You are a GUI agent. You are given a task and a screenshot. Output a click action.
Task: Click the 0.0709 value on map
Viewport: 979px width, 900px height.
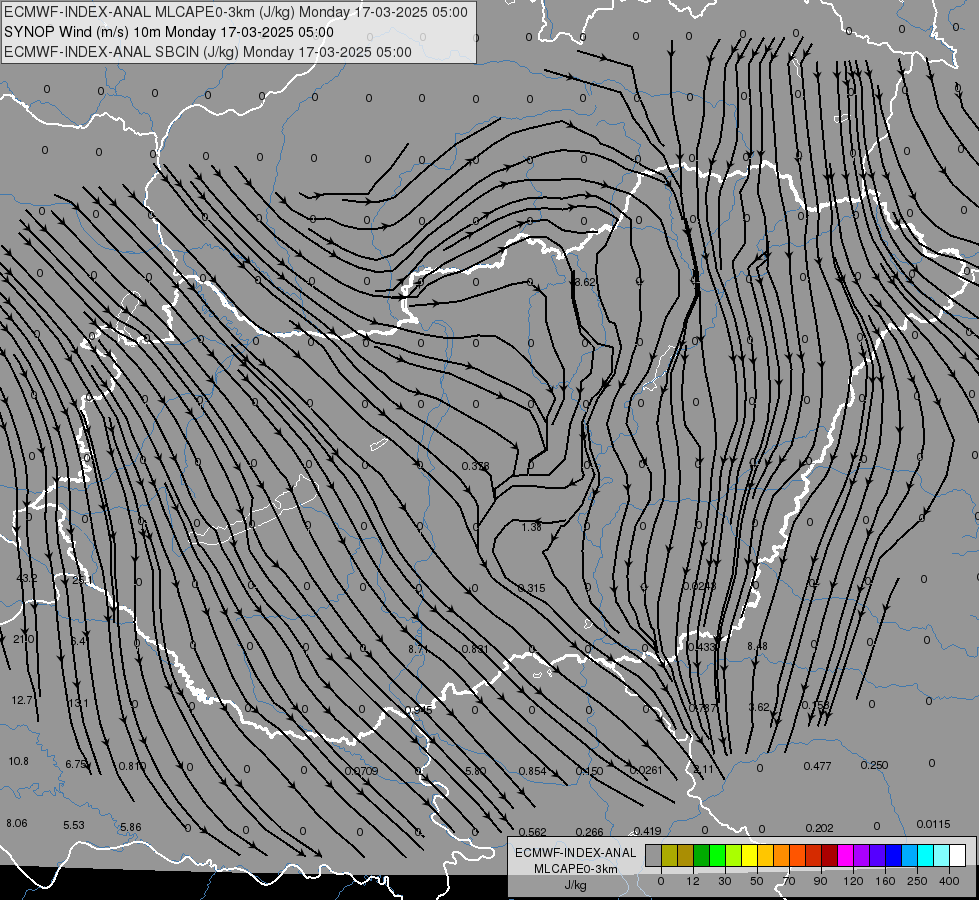coord(362,771)
